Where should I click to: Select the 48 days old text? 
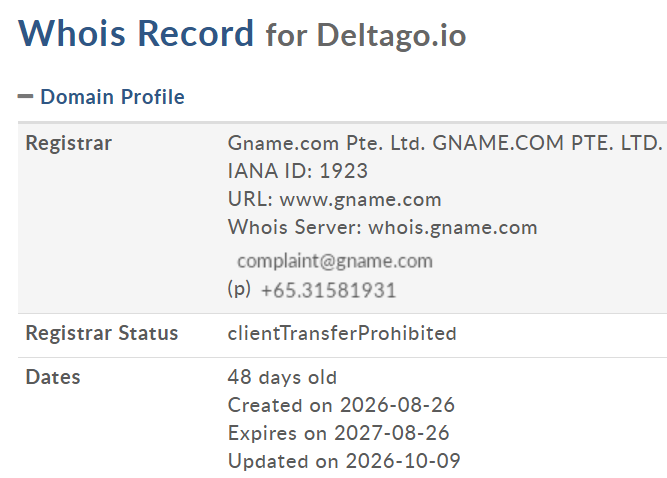click(282, 377)
